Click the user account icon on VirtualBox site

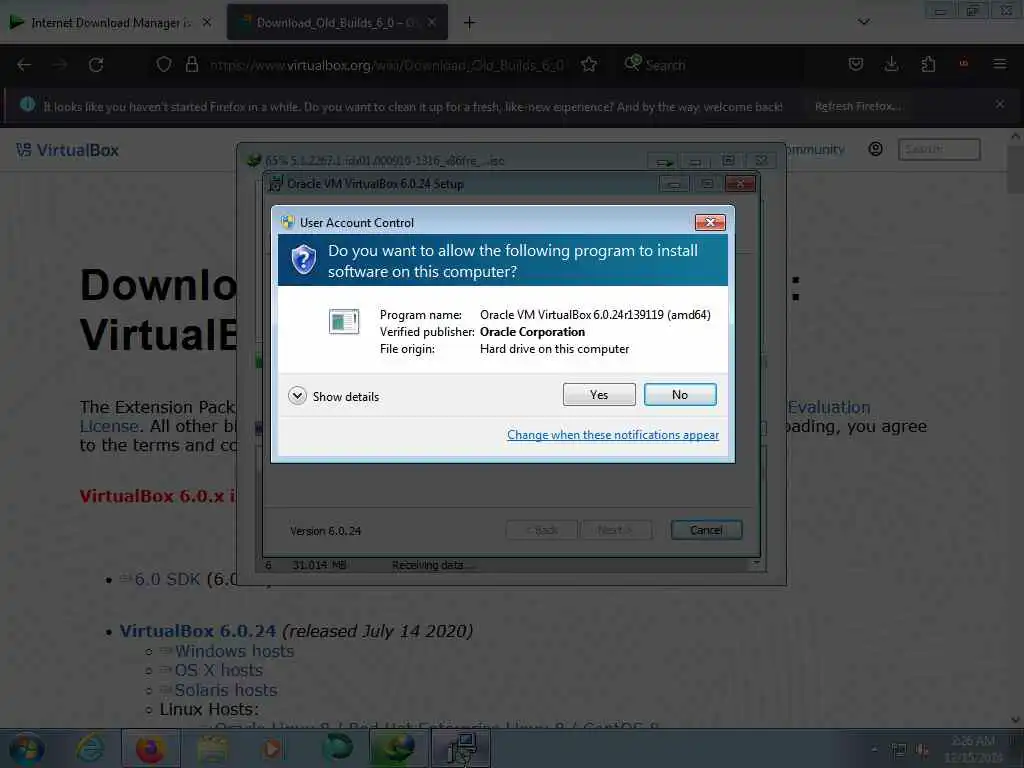point(875,150)
